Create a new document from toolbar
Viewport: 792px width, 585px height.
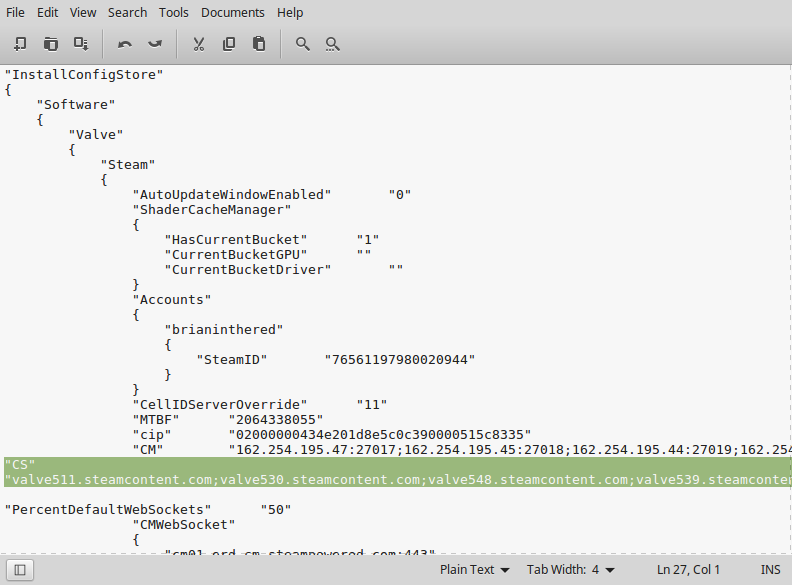(x=20, y=44)
